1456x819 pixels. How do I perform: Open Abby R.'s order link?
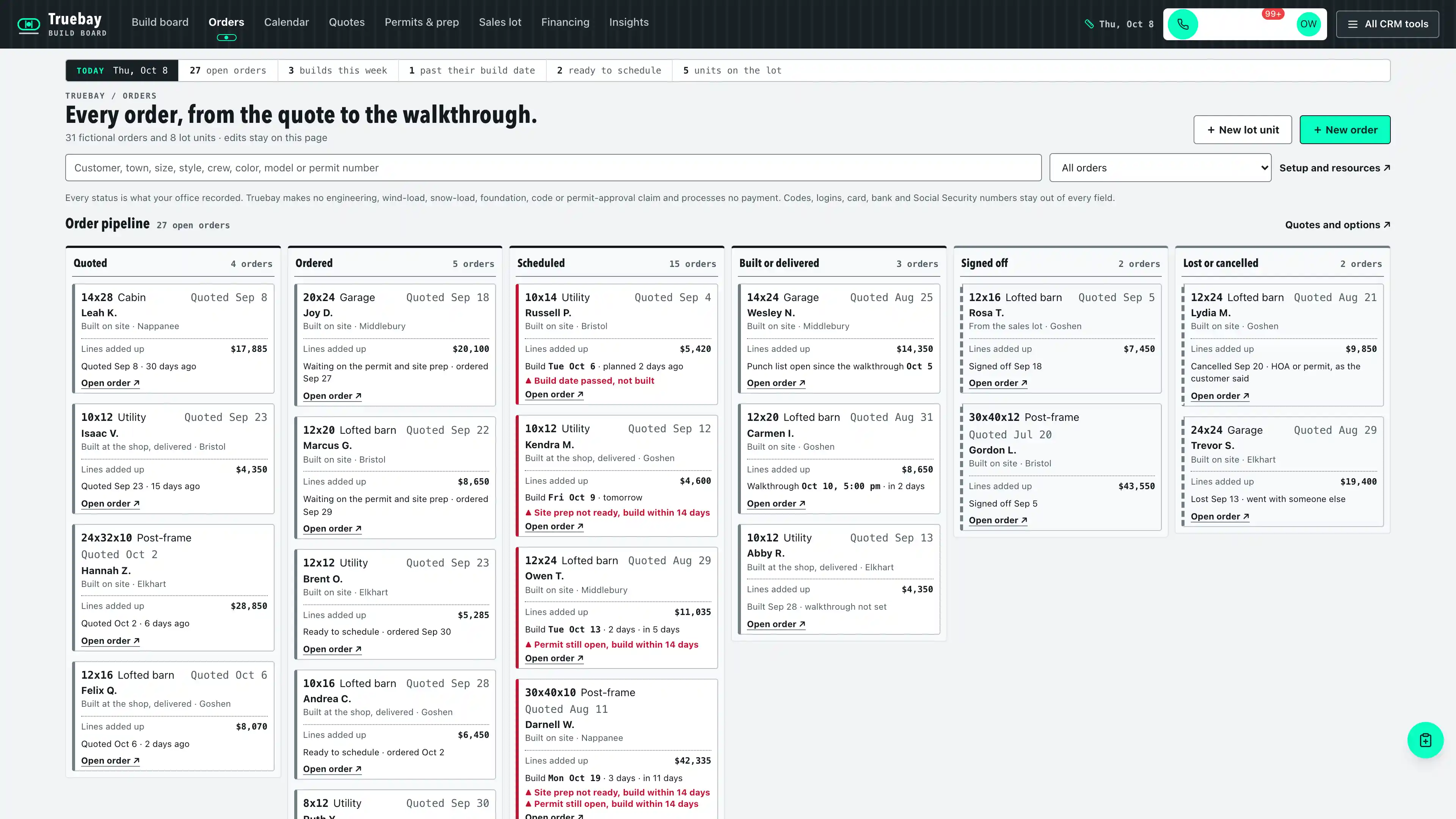coord(775,624)
